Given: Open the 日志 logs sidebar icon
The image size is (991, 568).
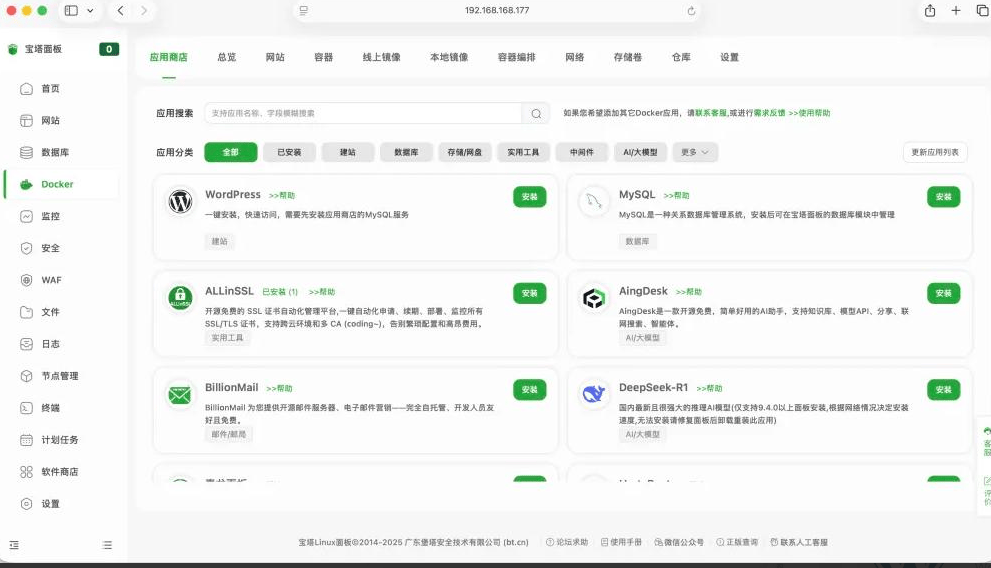Looking at the screenshot, I should click(26, 344).
